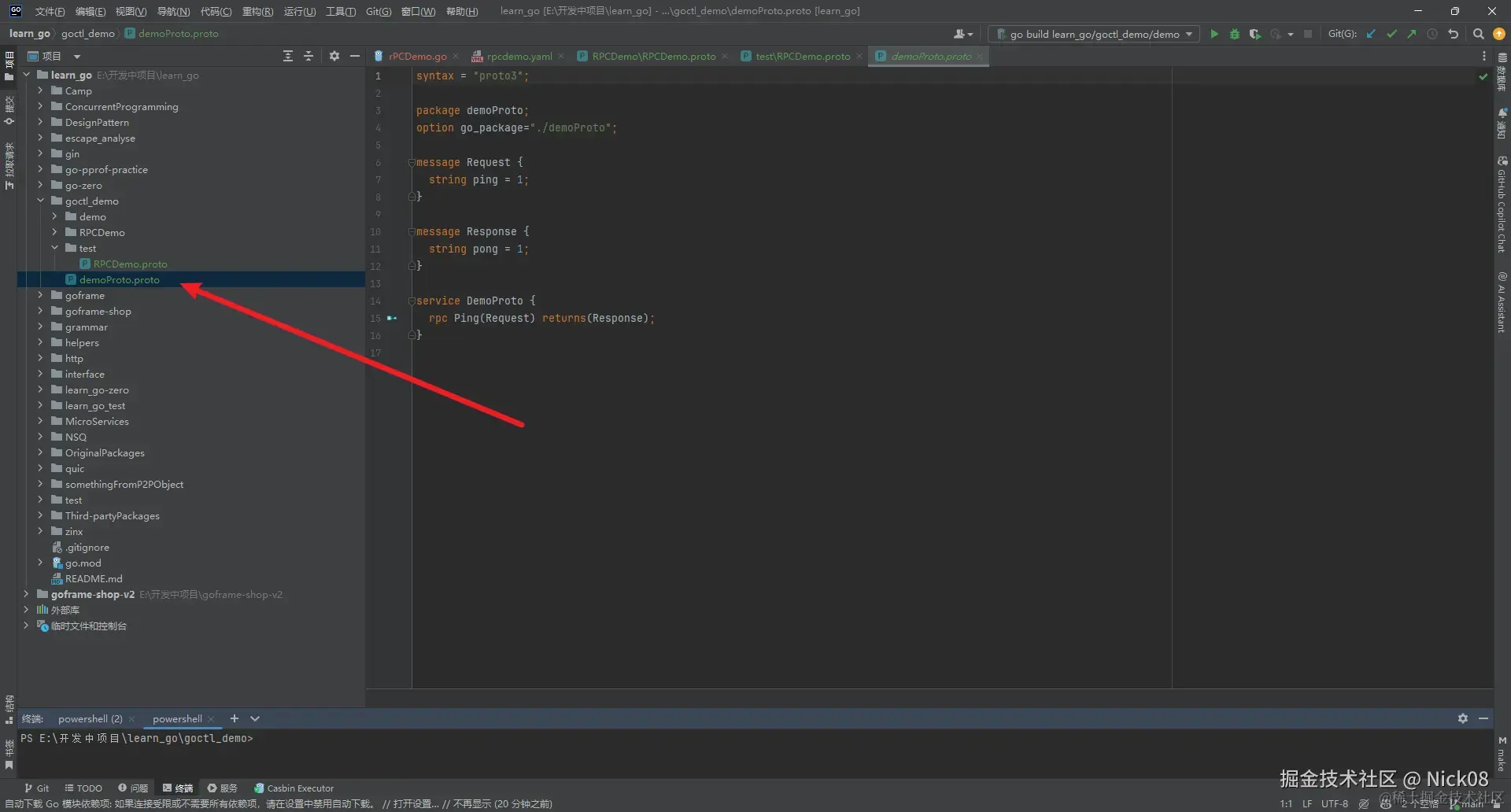Image resolution: width=1511 pixels, height=812 pixels.
Task: Click the Run with Coverage icon
Action: [x=1254, y=34]
